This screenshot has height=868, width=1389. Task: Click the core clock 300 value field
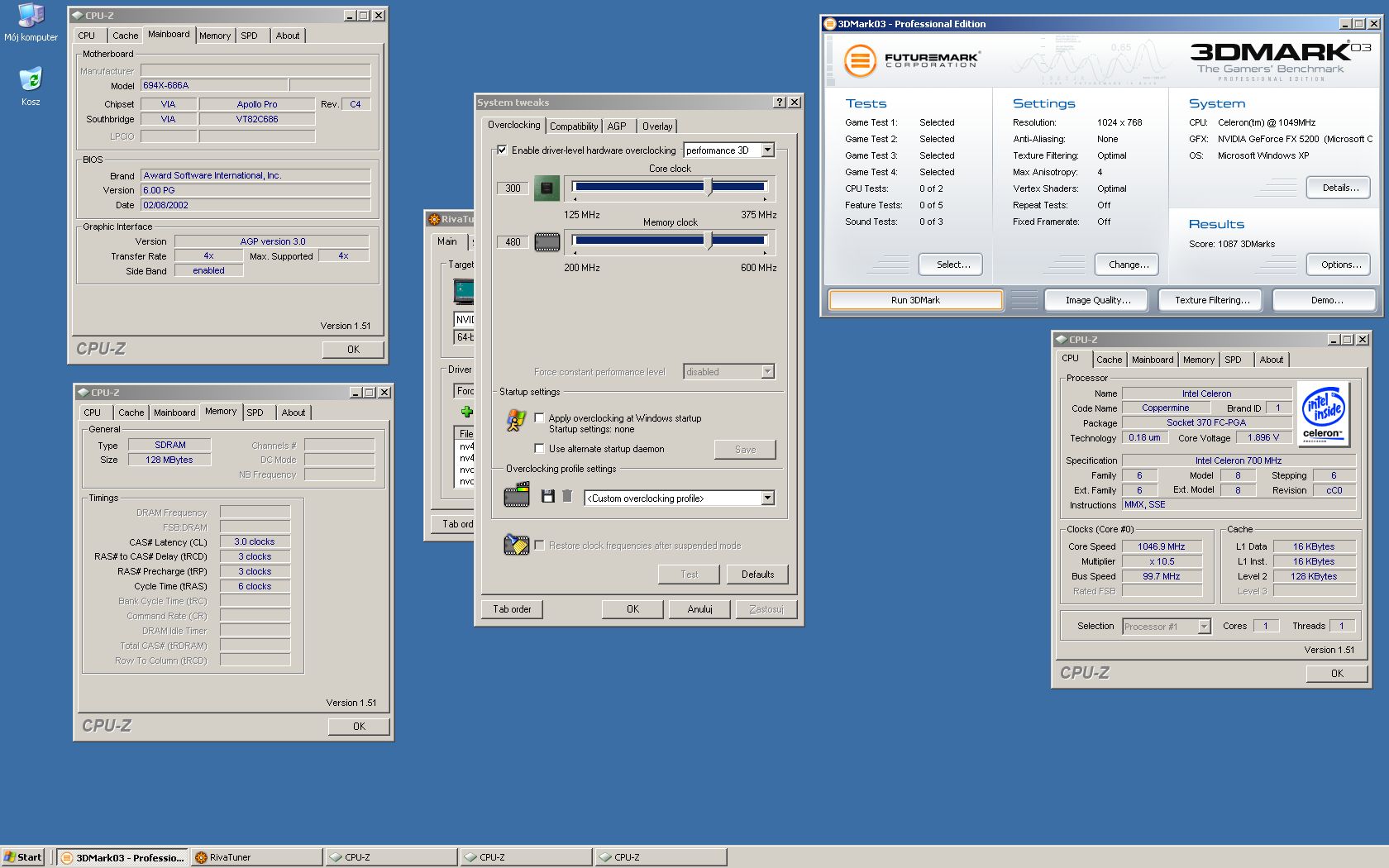(x=513, y=188)
